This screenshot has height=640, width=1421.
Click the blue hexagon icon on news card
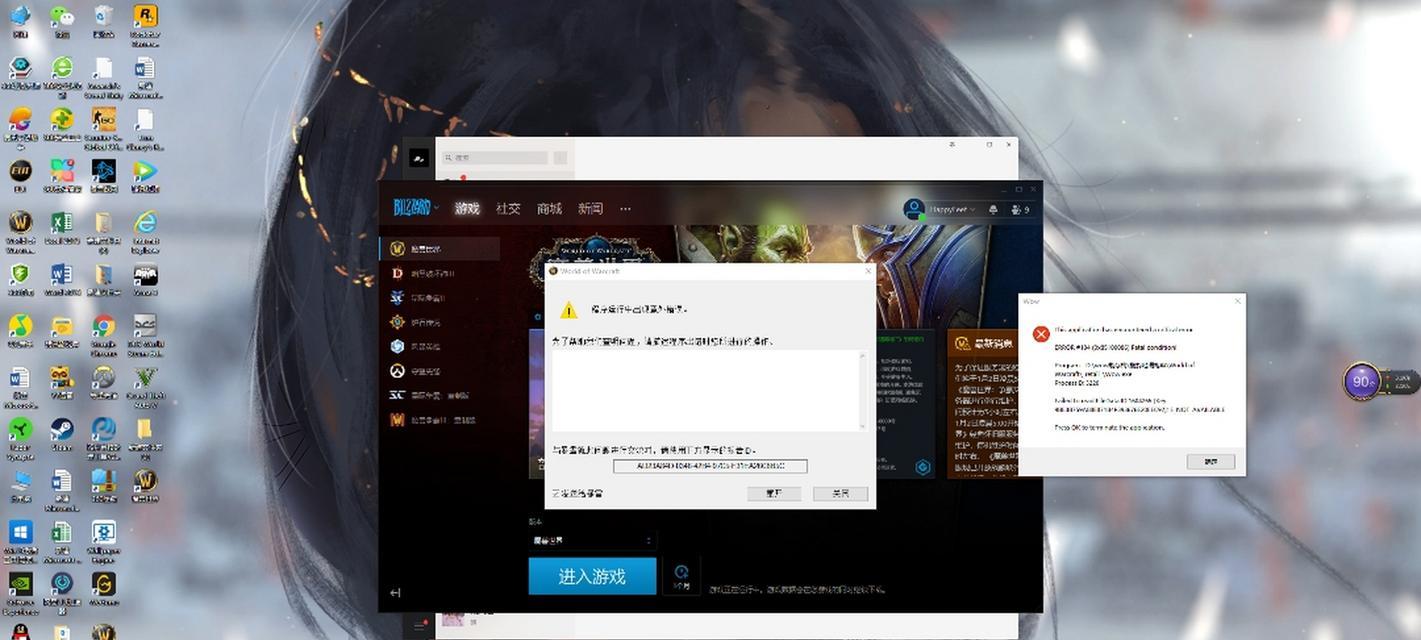[x=923, y=467]
